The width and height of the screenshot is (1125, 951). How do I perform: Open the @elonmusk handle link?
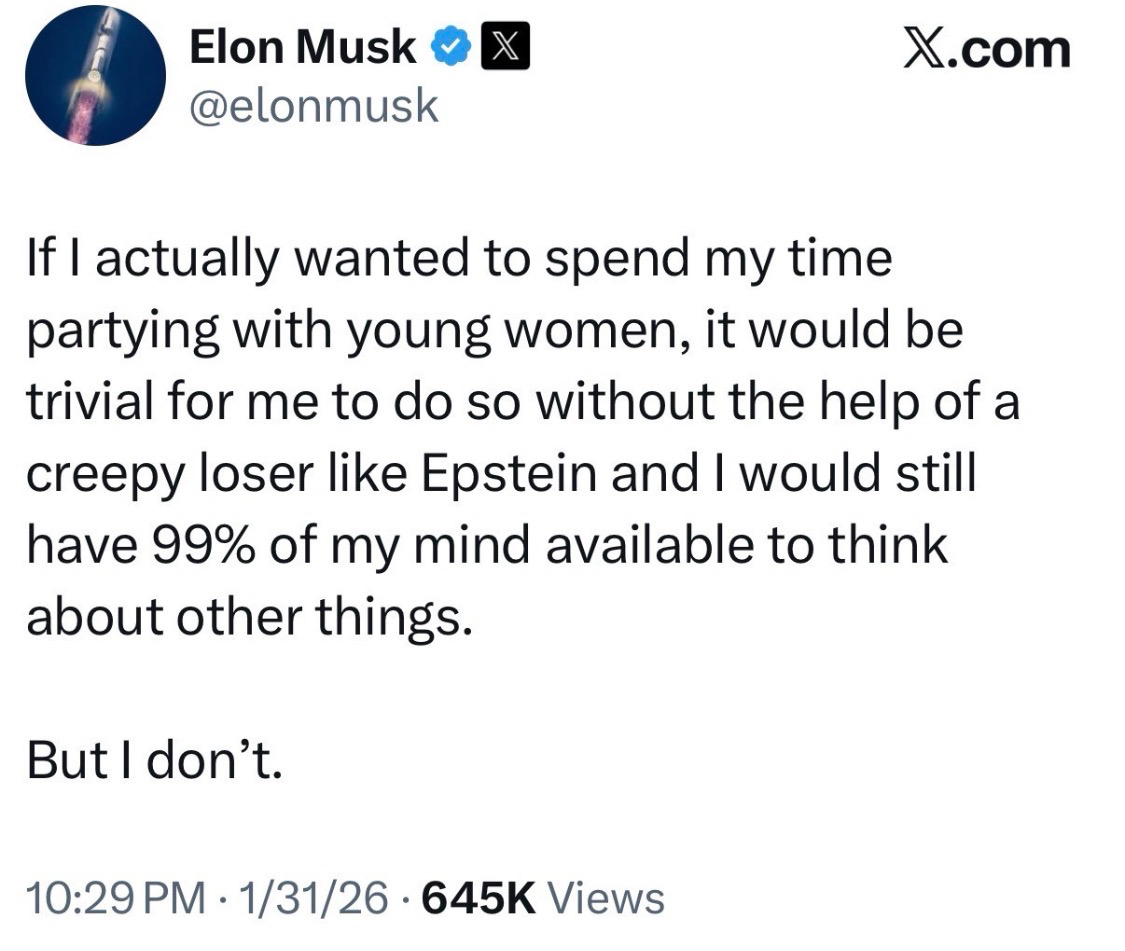click(313, 106)
